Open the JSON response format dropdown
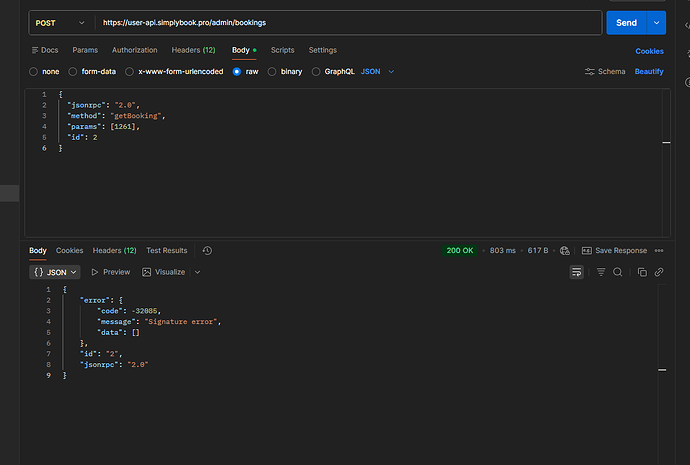Image resolution: width=690 pixels, height=465 pixels. click(x=55, y=272)
